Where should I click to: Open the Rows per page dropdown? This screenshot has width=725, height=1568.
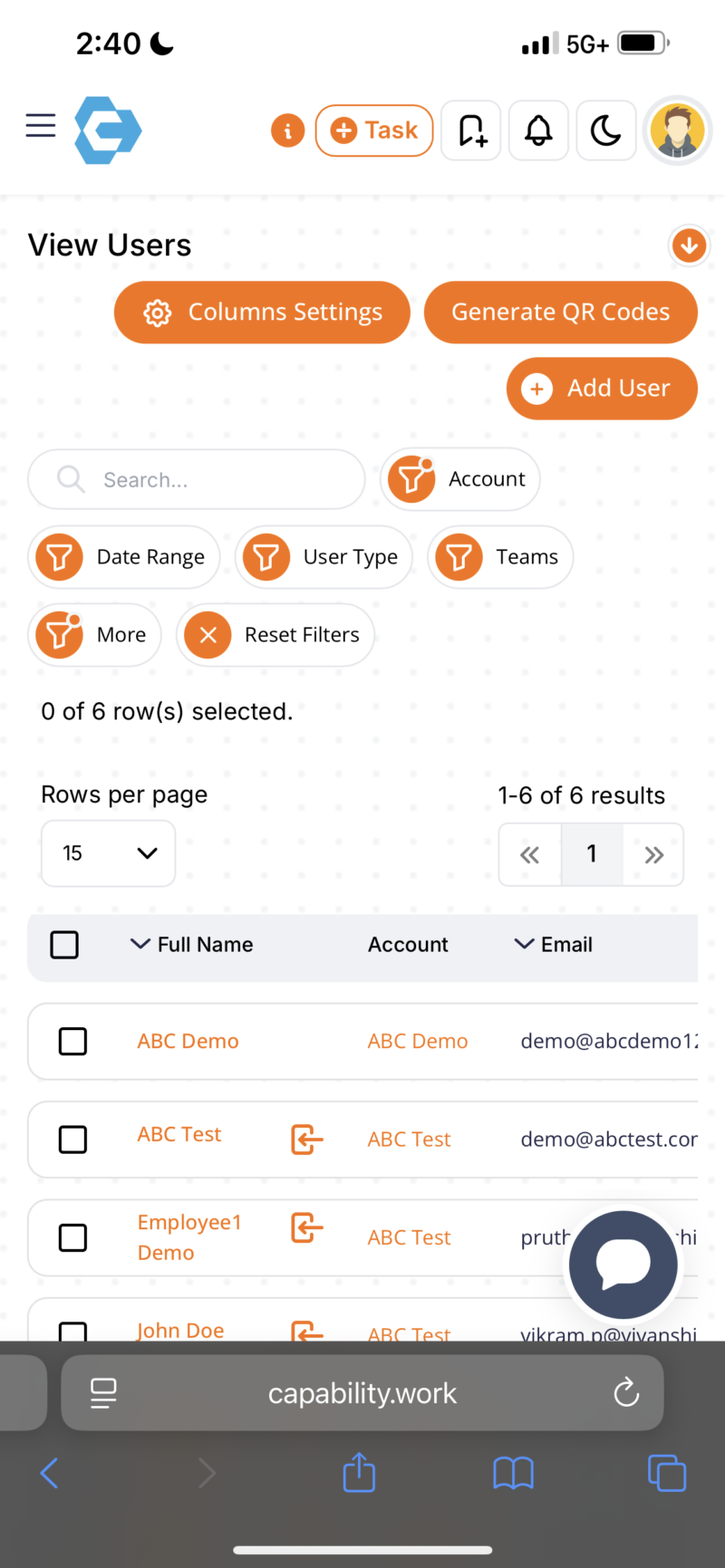[108, 853]
